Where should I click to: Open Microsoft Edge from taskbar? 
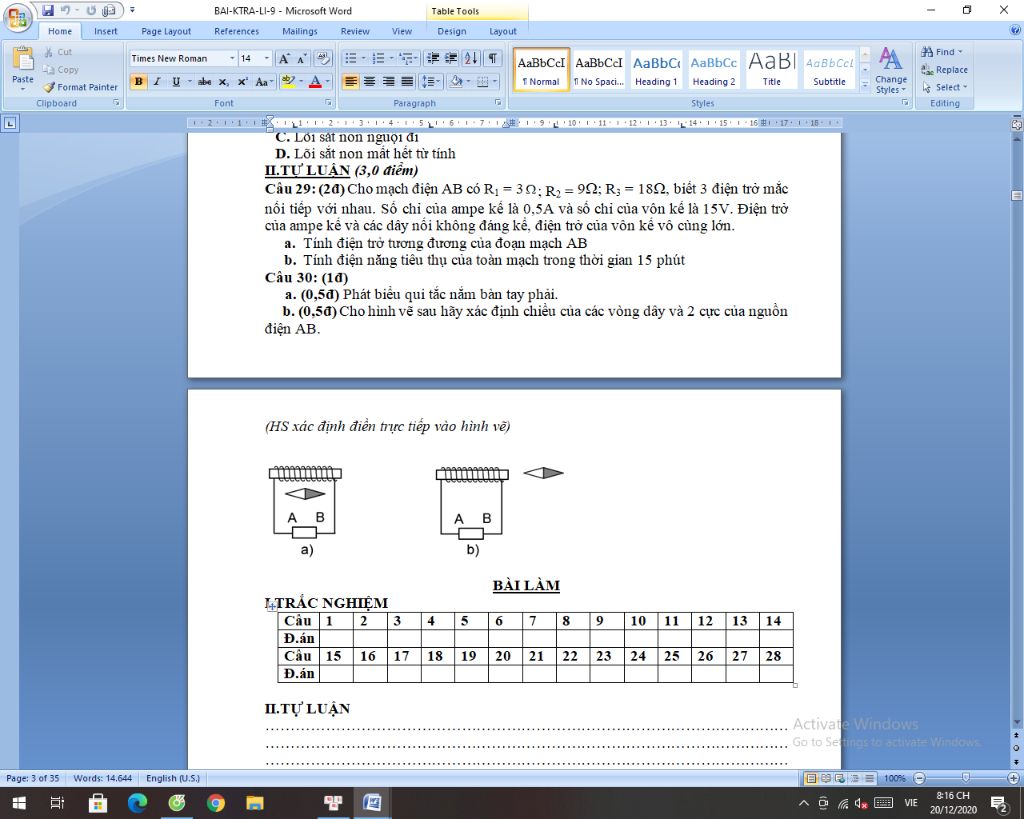137,803
